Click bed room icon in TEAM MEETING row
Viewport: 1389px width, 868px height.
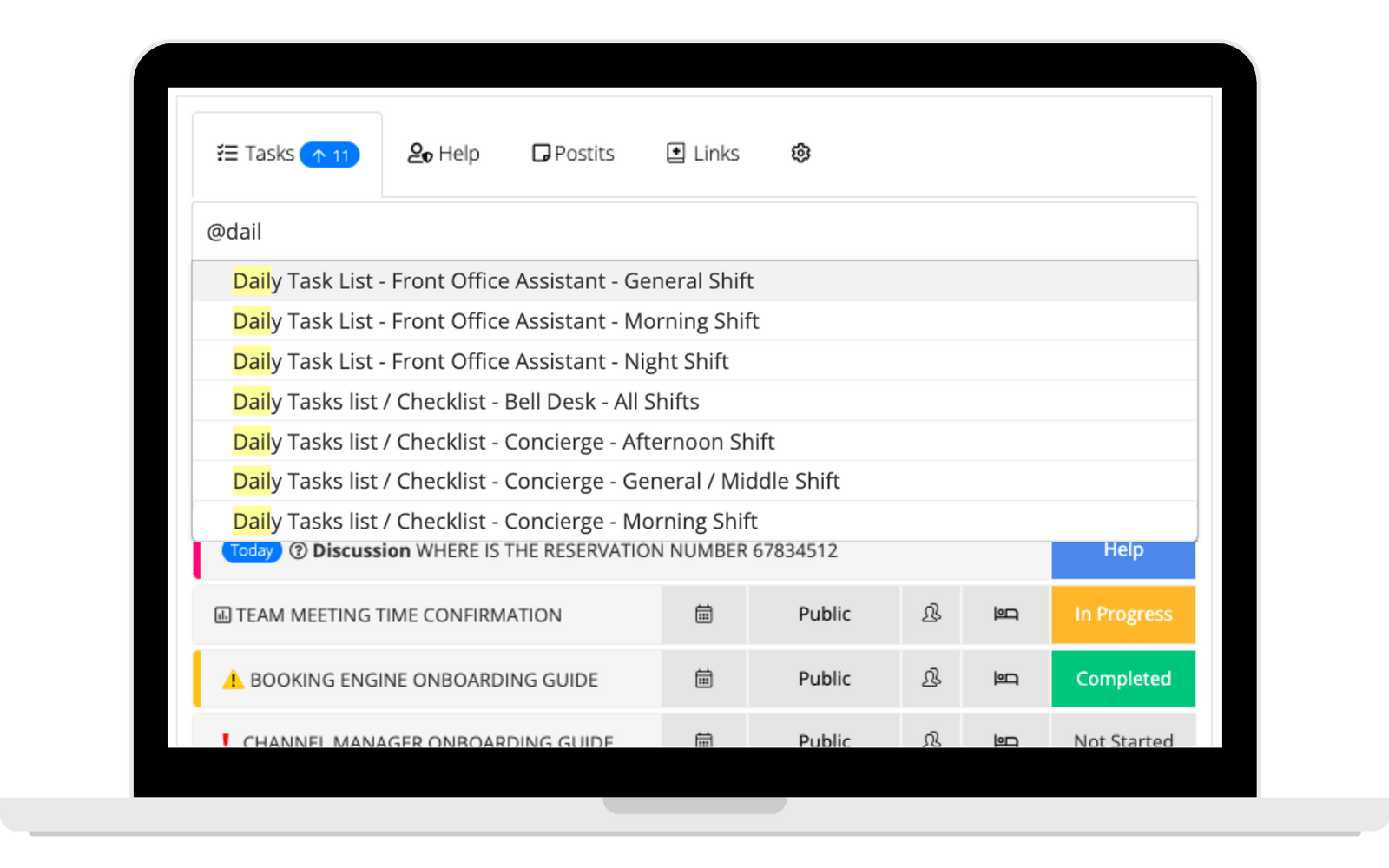(1006, 615)
